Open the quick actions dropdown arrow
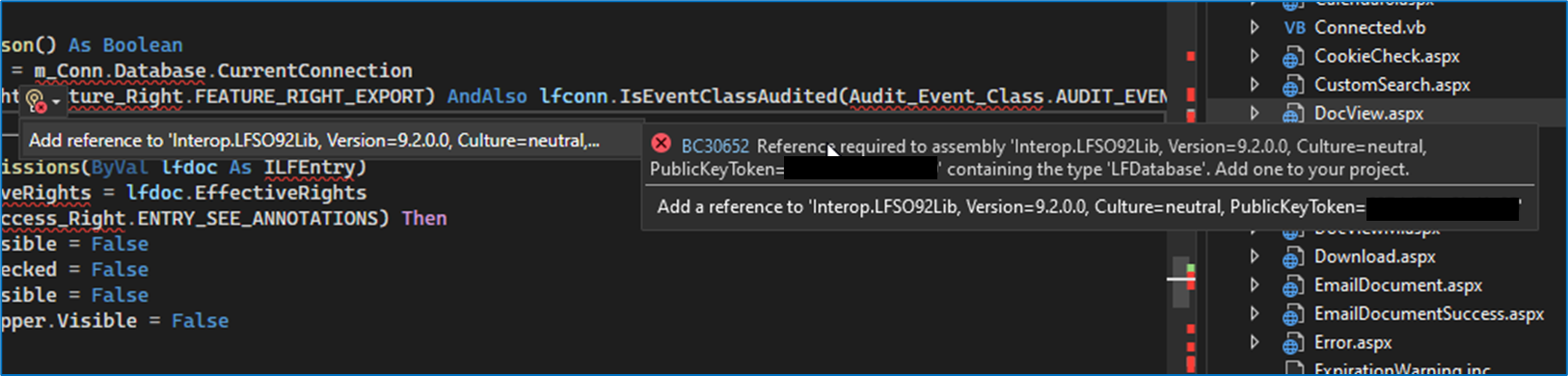Screen dimensions: 1568x376 pos(57,101)
